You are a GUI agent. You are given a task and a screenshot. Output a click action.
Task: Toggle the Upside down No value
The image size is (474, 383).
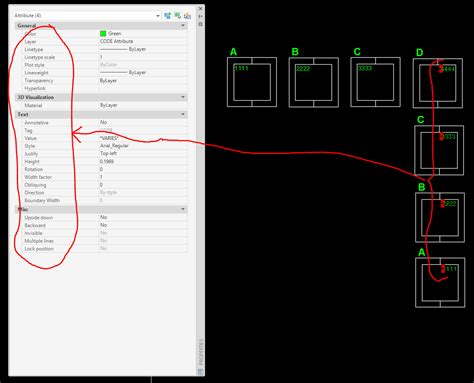tap(143, 217)
